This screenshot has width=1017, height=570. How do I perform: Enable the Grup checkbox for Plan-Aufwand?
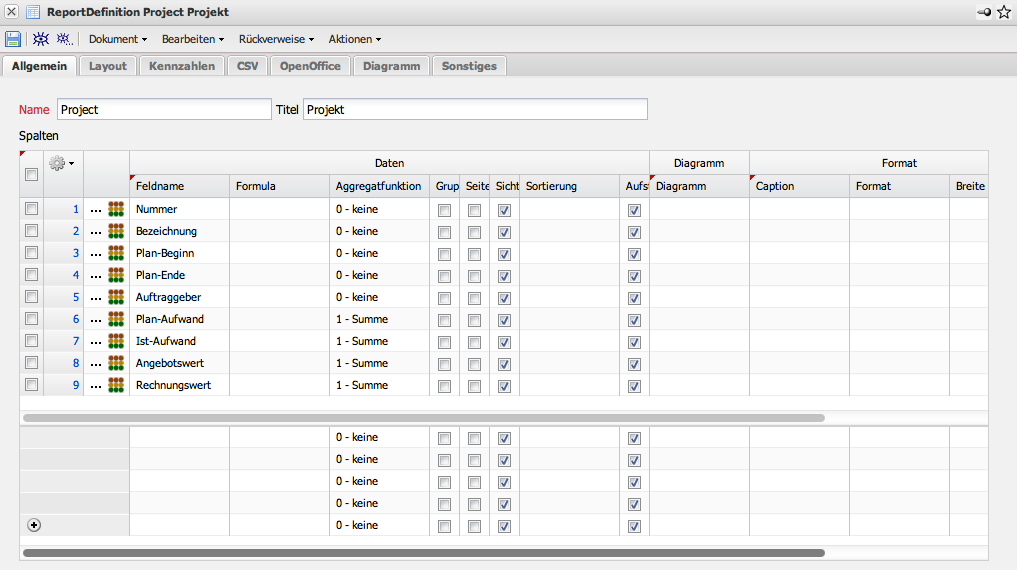click(x=444, y=320)
